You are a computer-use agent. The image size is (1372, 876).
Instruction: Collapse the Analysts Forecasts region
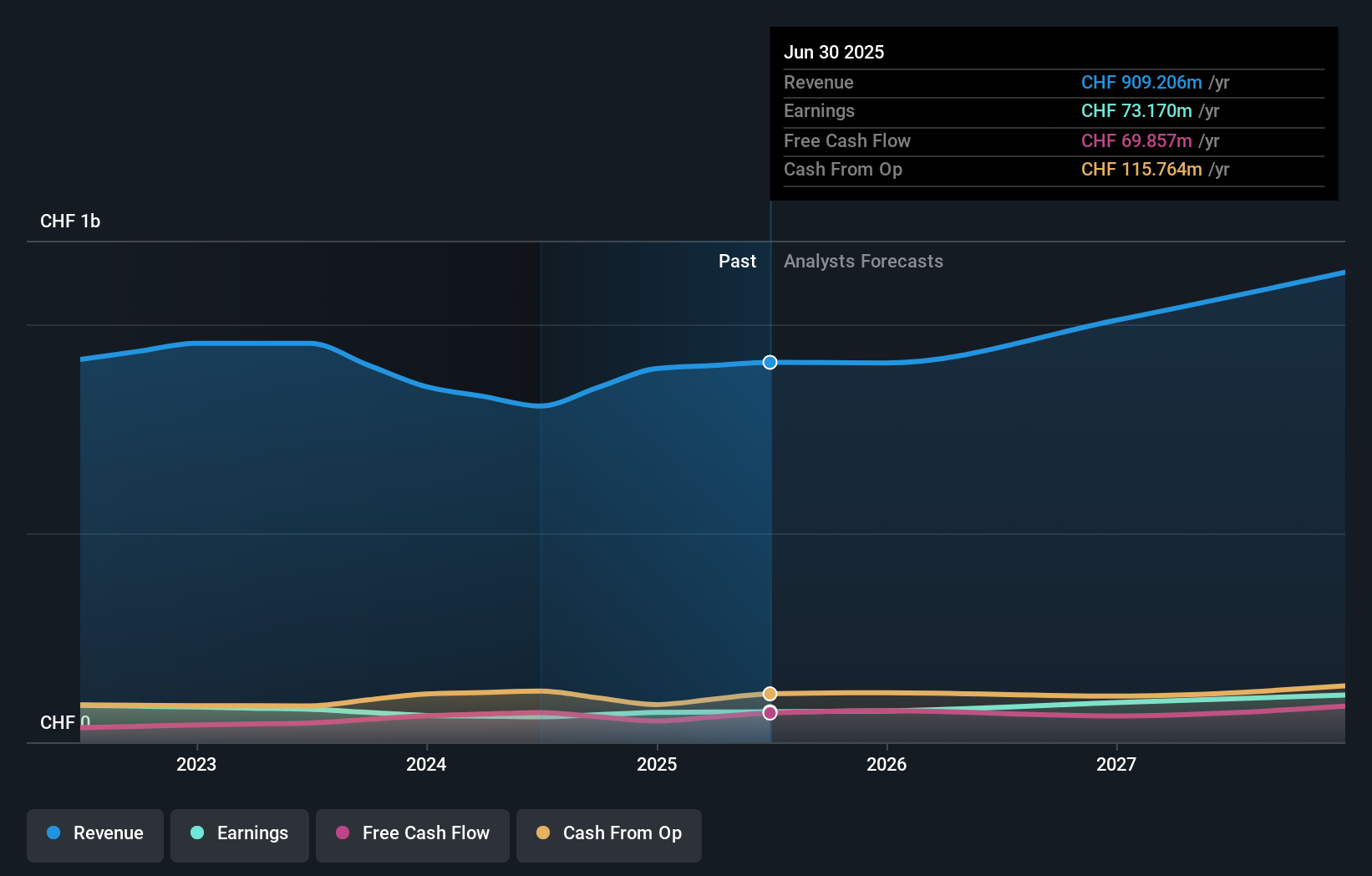[863, 262]
